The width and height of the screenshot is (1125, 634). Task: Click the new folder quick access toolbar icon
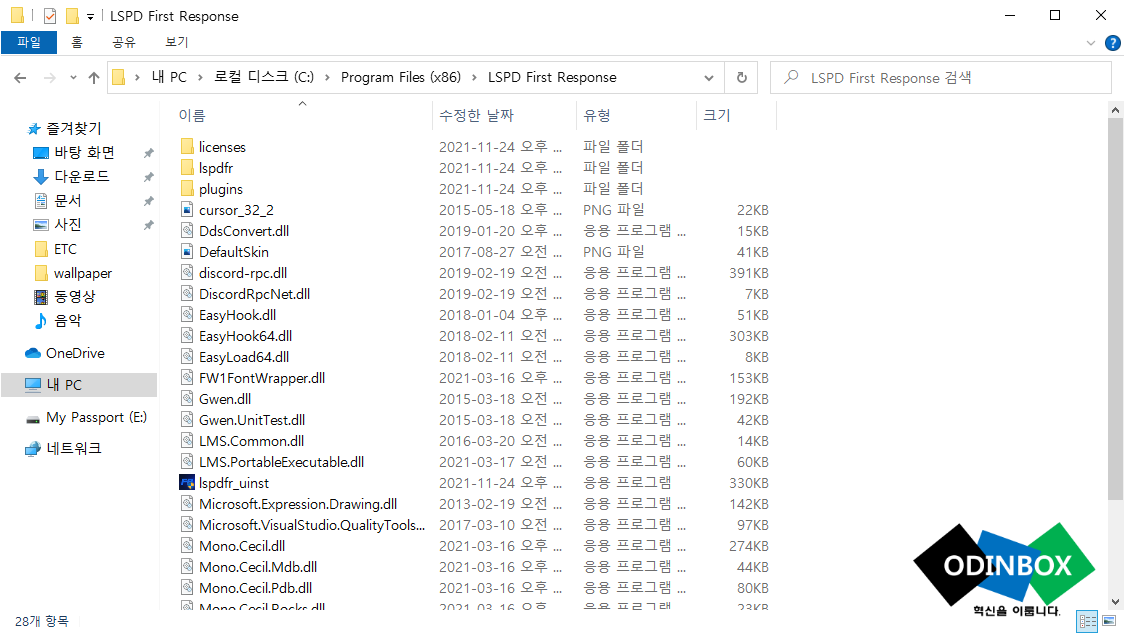(72, 16)
